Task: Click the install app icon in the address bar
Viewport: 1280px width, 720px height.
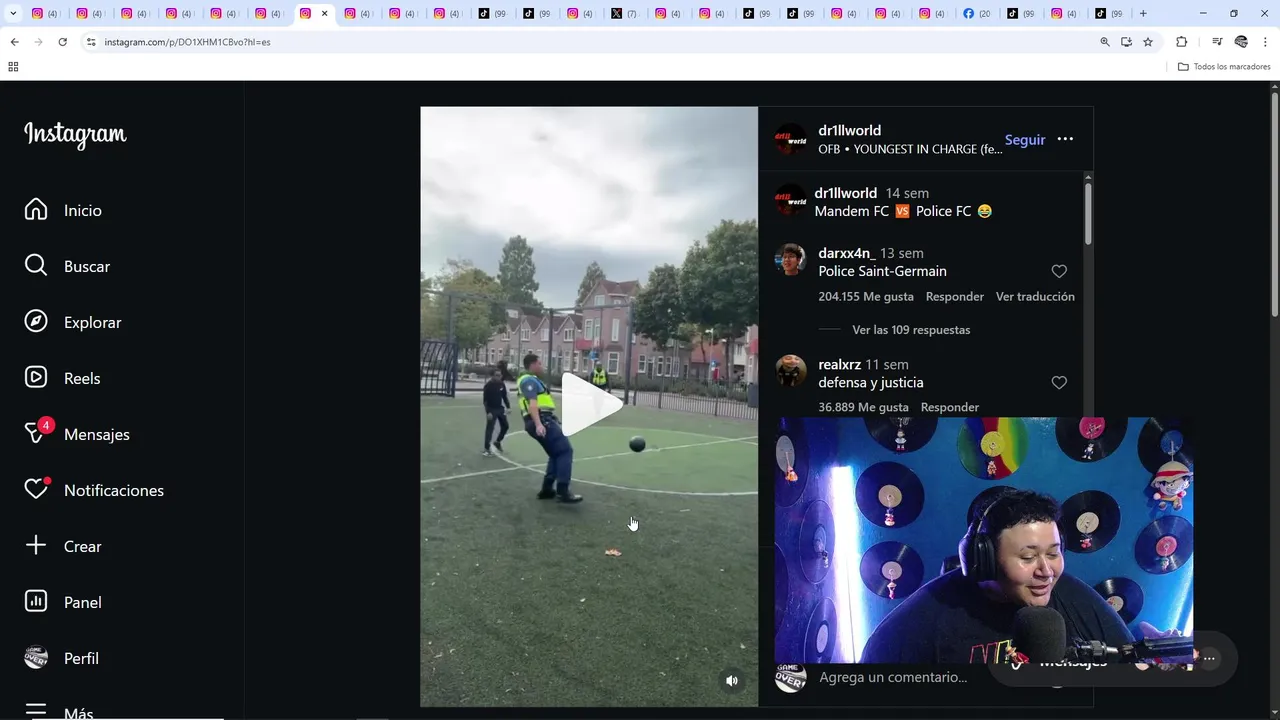Action: click(1126, 42)
